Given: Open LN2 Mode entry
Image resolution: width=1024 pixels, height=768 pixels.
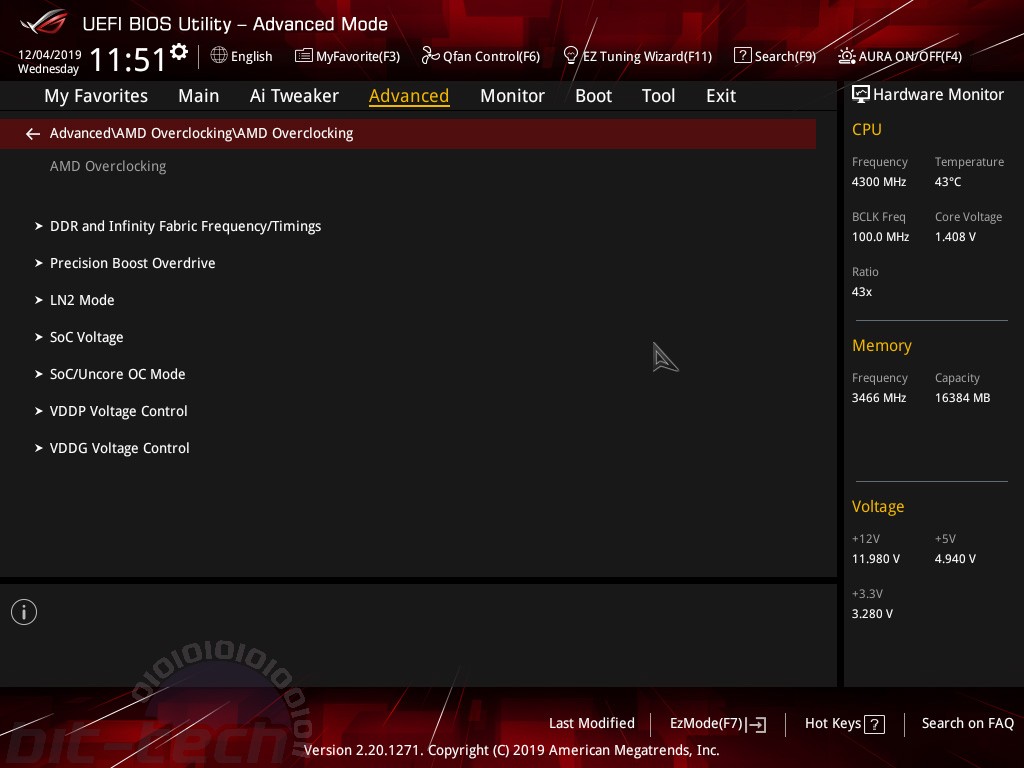Looking at the screenshot, I should tap(82, 300).
